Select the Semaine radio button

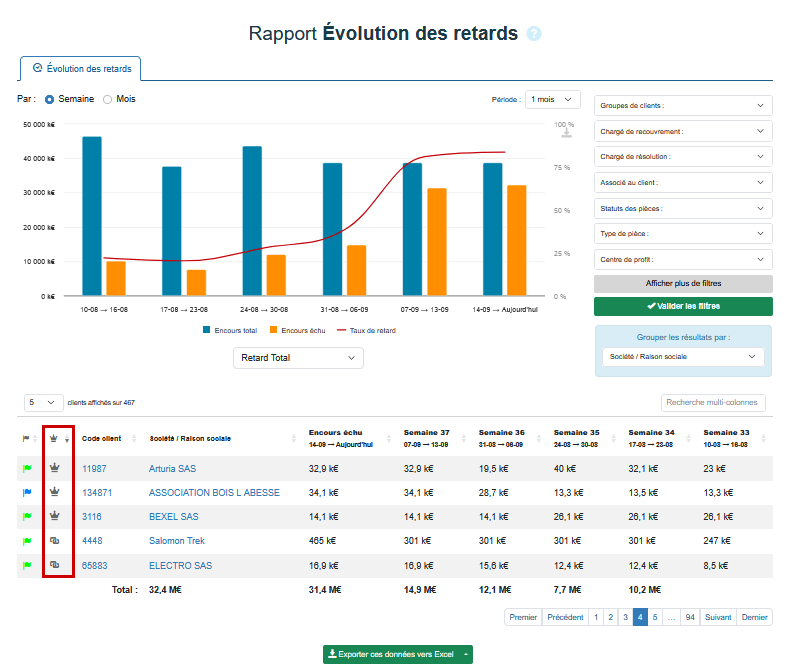49,100
